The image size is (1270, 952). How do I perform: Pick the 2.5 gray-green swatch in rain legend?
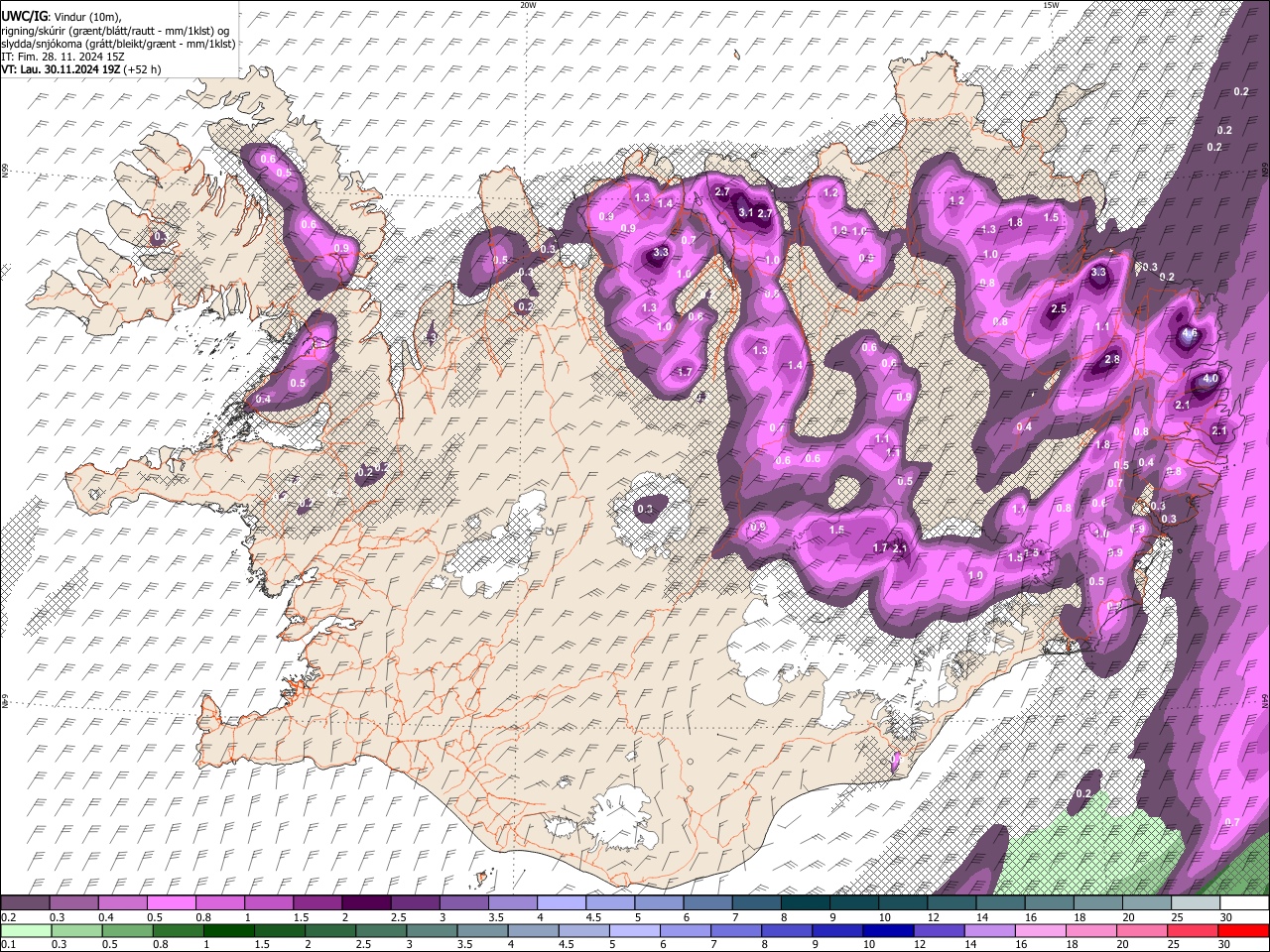[x=380, y=930]
